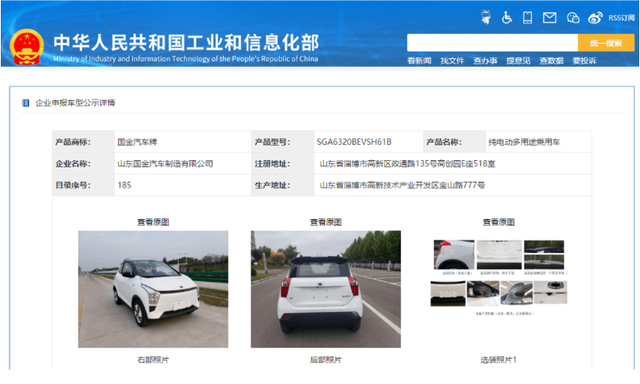Open the WeChat icon
The image size is (640, 384).
[x=573, y=18]
